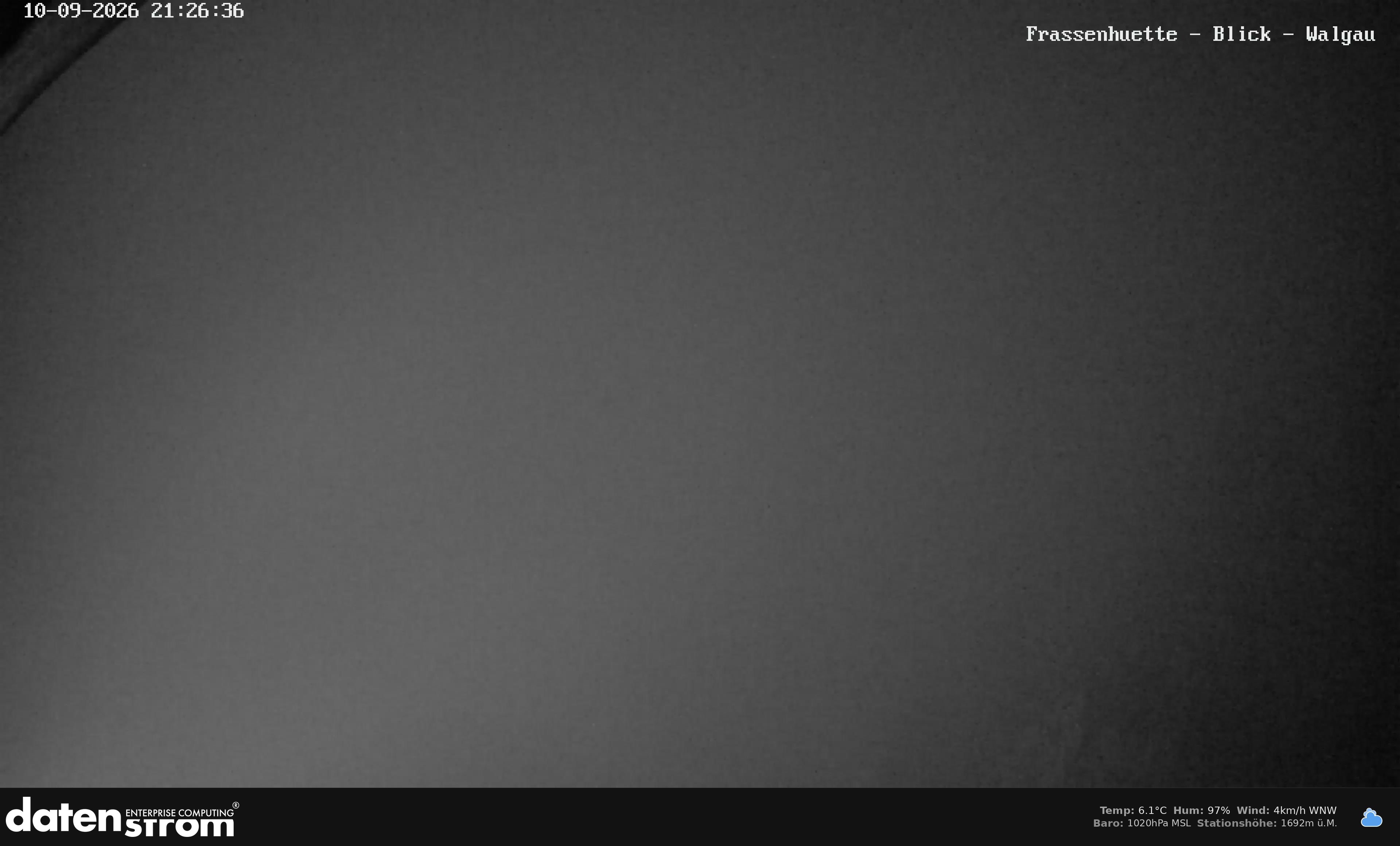The width and height of the screenshot is (1400, 846).
Task: Select the ENTERPRISE COMPUTING logo text
Action: click(179, 813)
